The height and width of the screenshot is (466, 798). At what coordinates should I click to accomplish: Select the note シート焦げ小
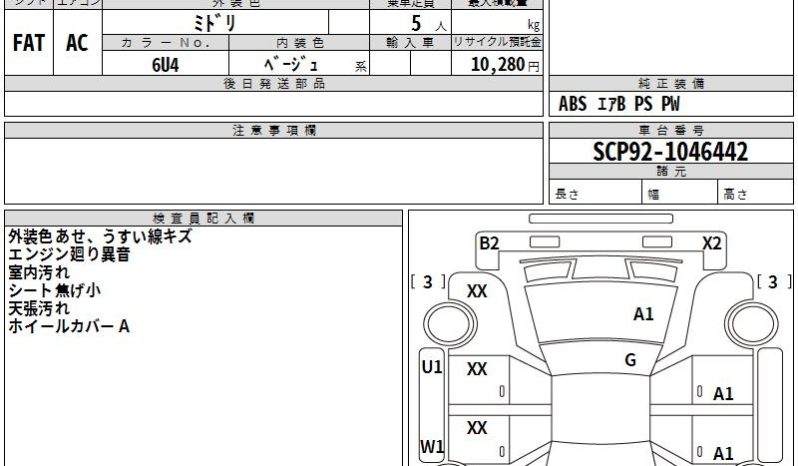(x=54, y=290)
